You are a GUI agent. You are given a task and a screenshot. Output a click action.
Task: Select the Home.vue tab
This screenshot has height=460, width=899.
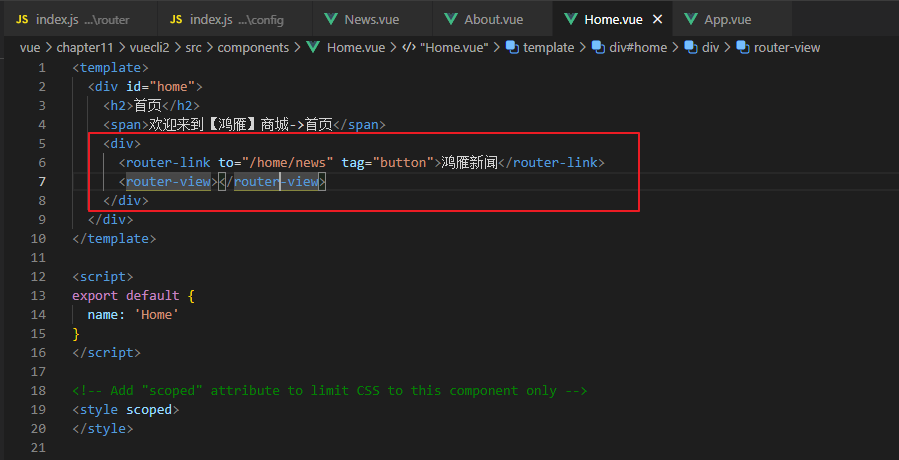point(613,19)
